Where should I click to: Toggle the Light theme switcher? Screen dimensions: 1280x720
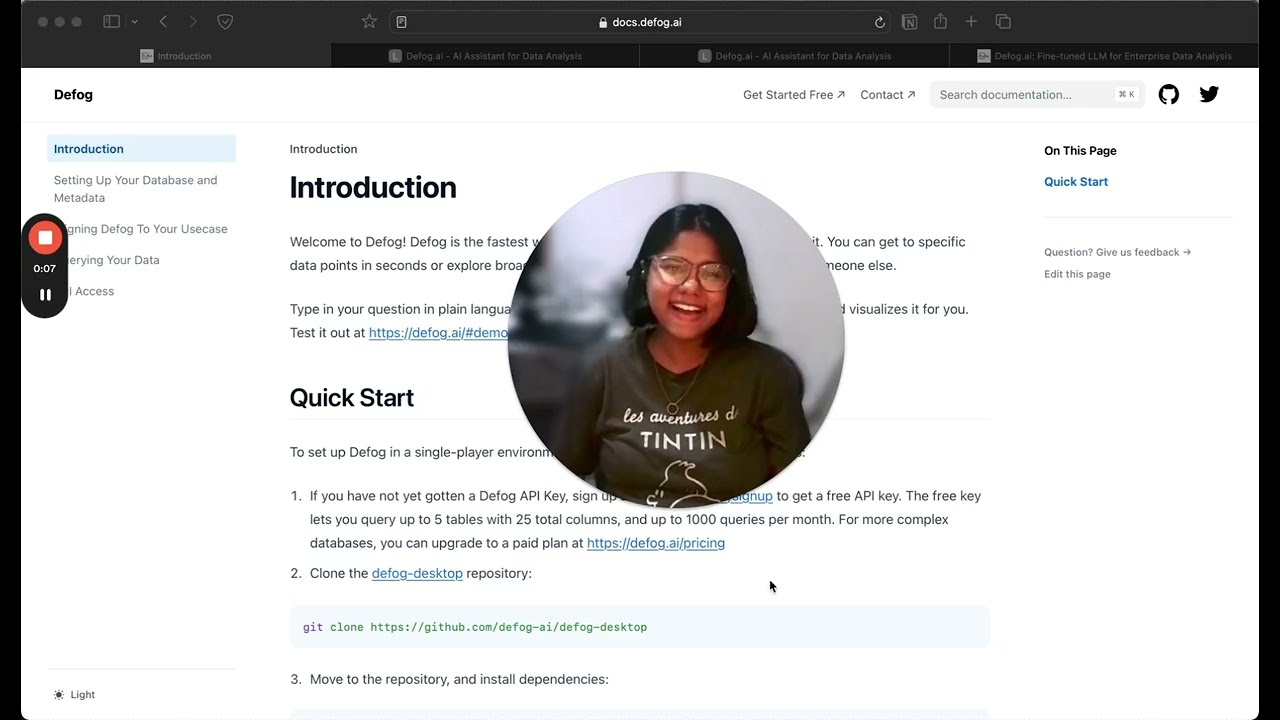(75, 695)
